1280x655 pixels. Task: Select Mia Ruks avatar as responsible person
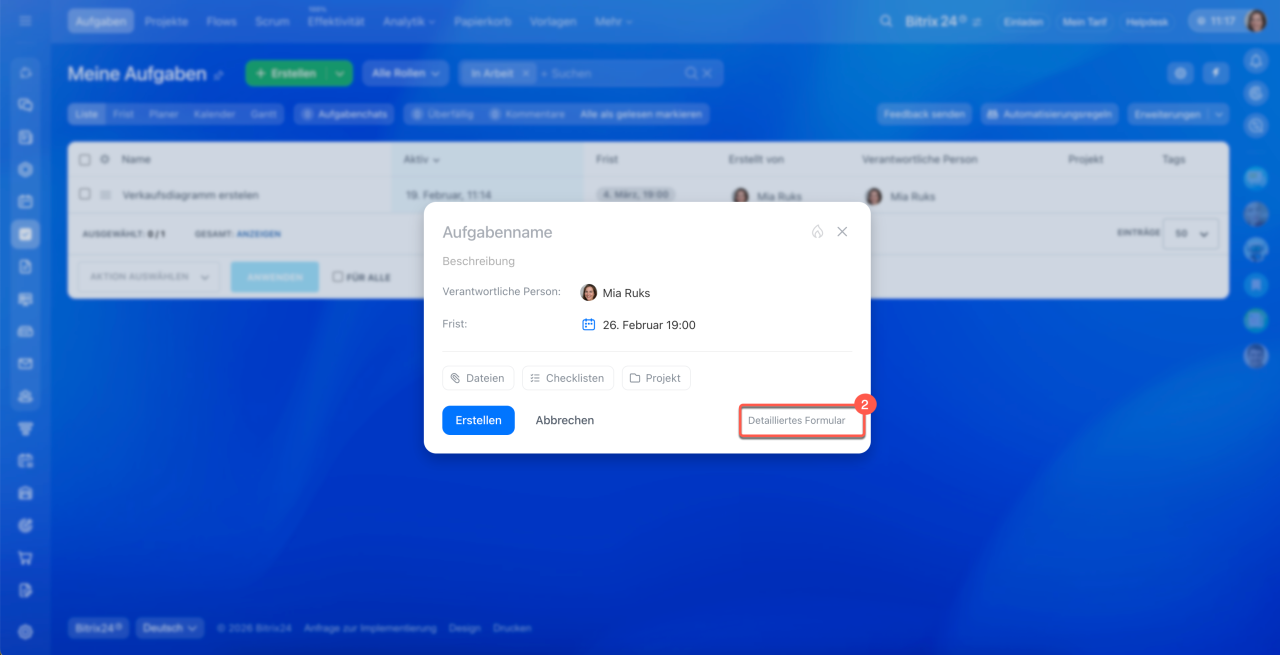[589, 293]
